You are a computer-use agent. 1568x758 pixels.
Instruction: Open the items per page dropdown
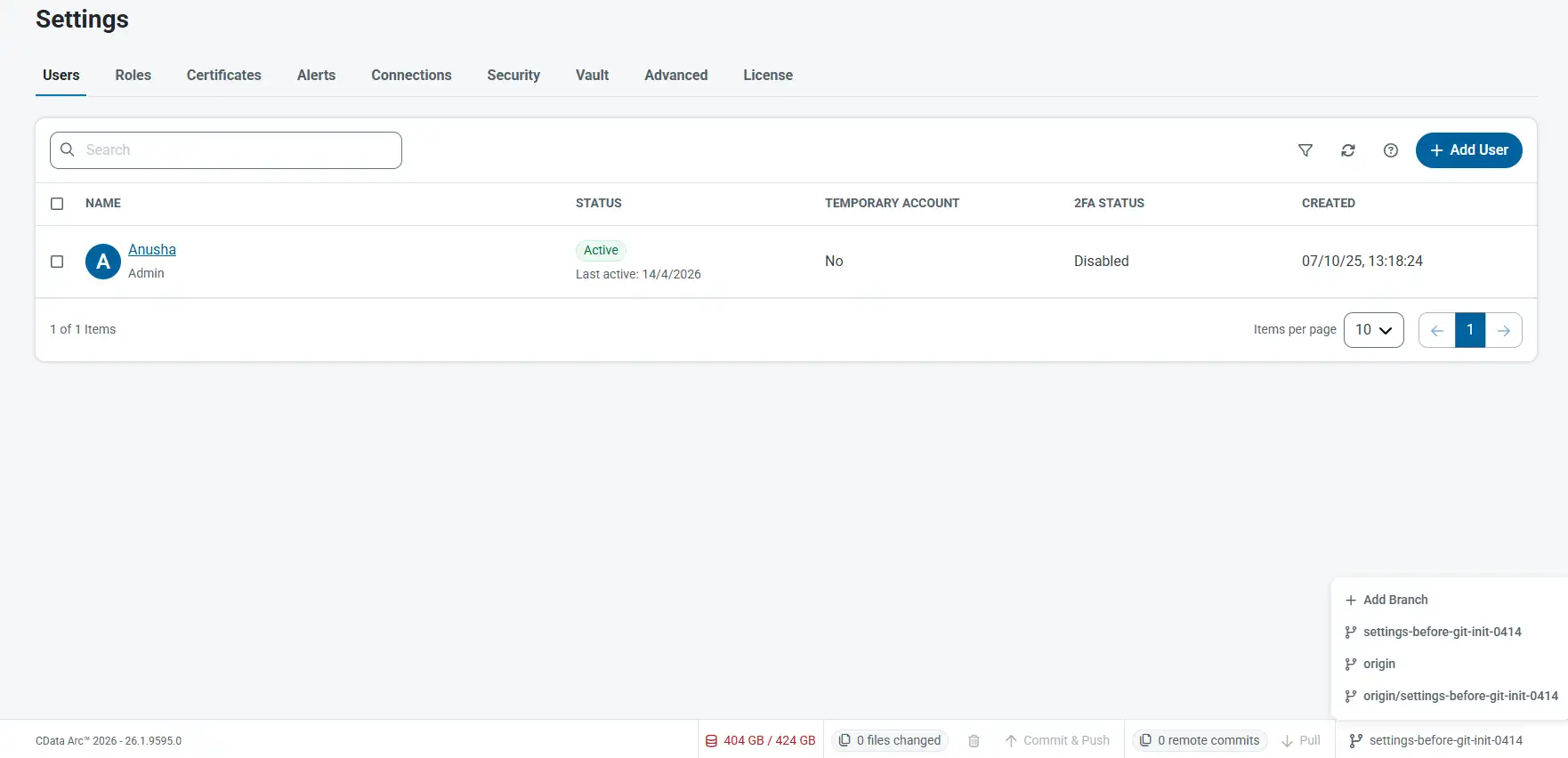[x=1374, y=330]
